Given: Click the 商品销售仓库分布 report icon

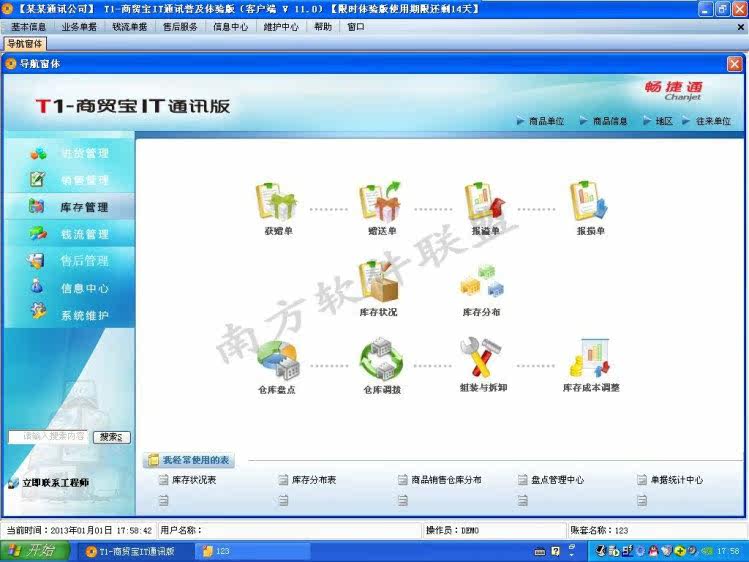Looking at the screenshot, I should tap(403, 479).
